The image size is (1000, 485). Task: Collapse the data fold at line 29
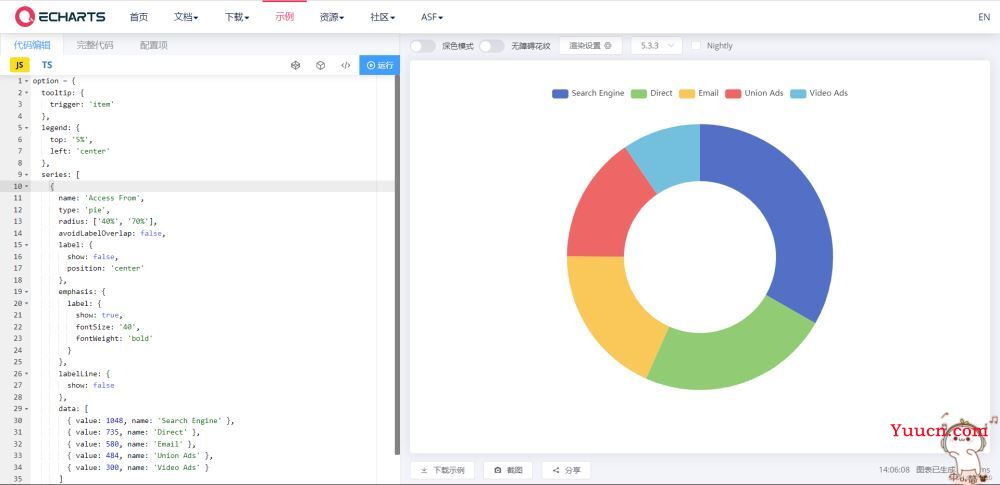click(x=27, y=408)
